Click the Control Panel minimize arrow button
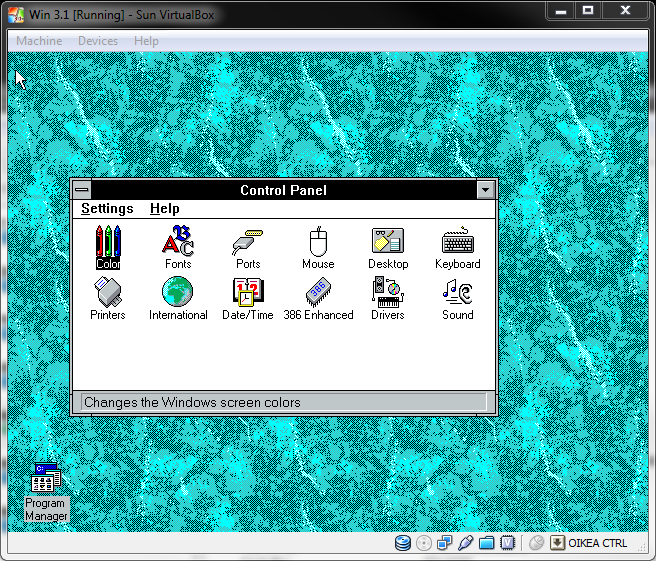Screen dimensions: 656x561 tap(485, 190)
